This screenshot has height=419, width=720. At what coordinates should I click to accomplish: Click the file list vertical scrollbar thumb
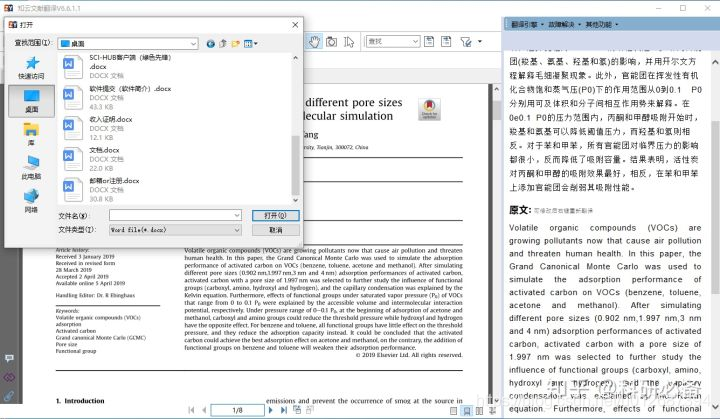coord(295,165)
